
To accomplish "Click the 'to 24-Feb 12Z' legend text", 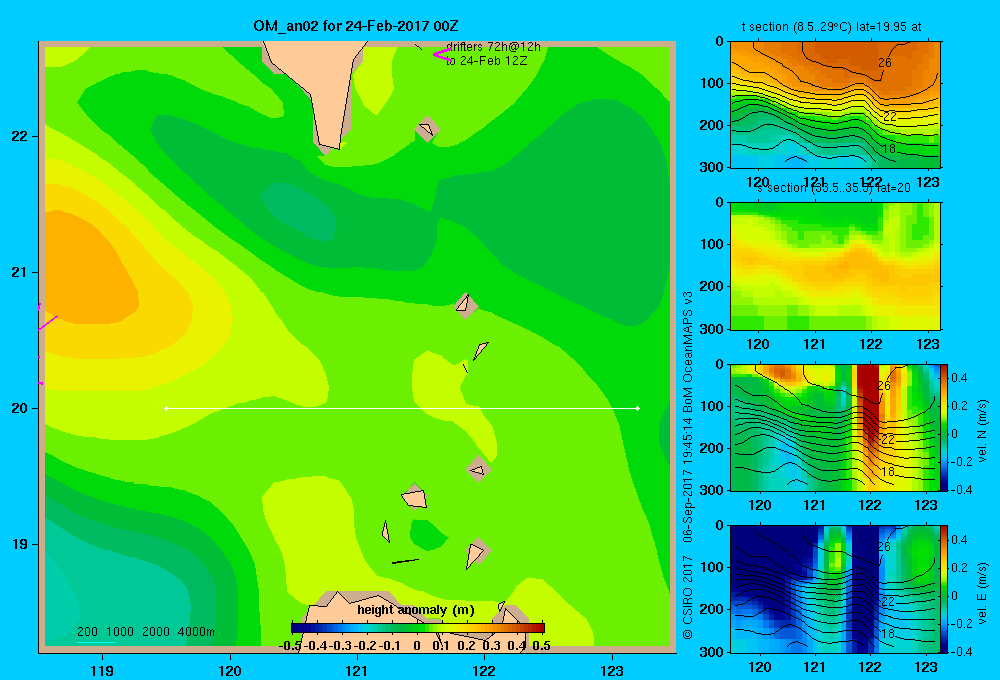I will [486, 61].
